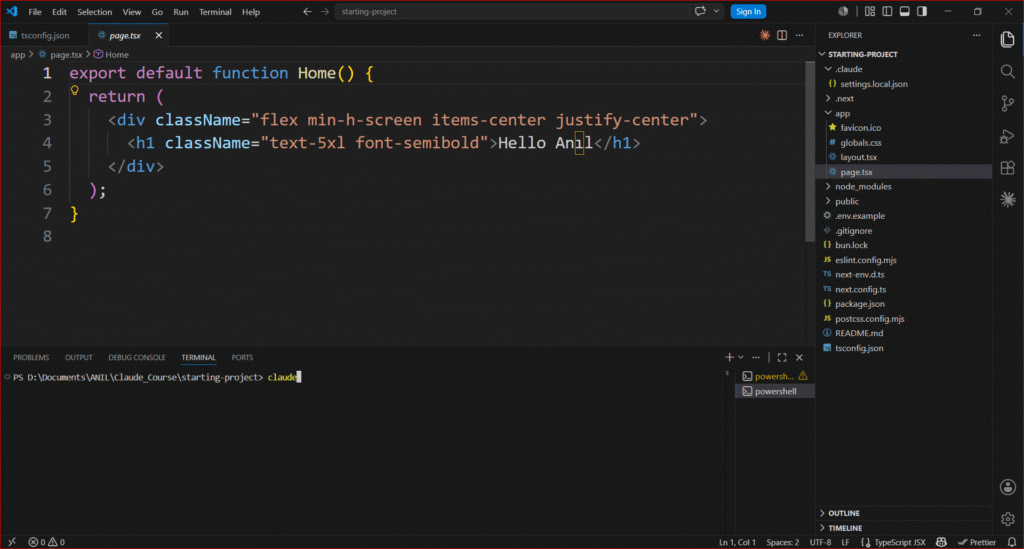
Task: Open the Accounts icon in activity bar
Action: pos(1008,487)
